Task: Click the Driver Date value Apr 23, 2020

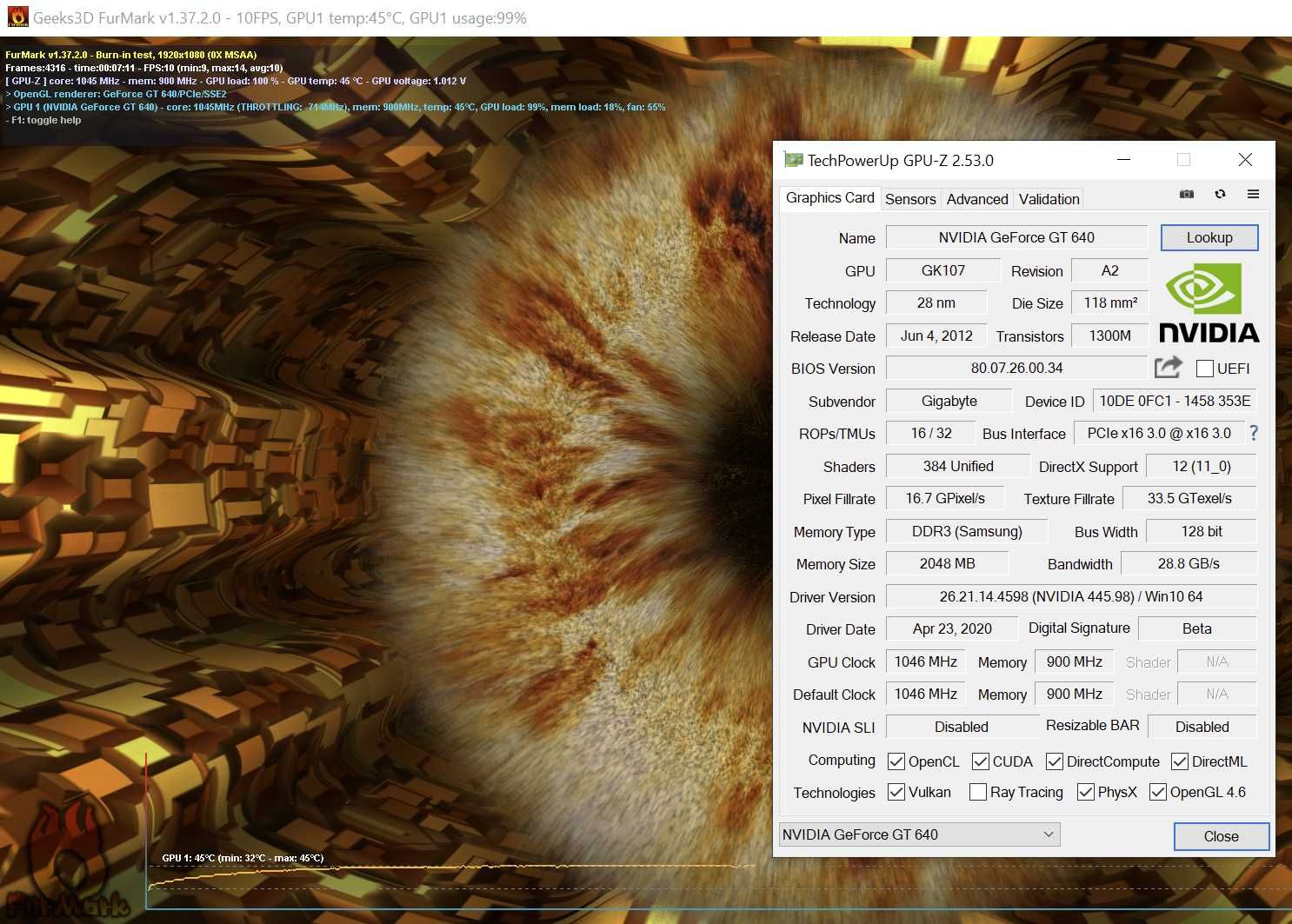Action: point(952,628)
